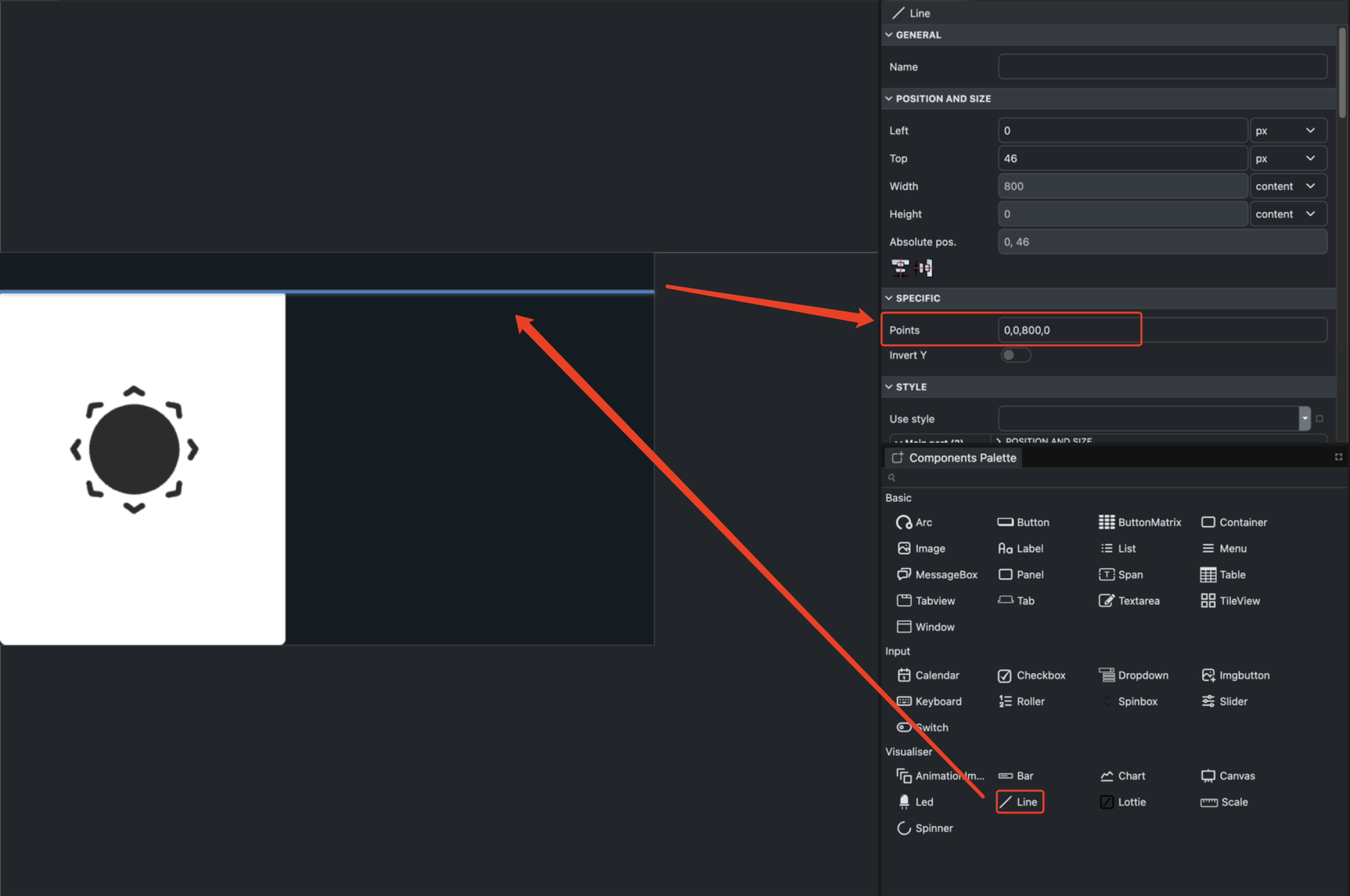Open the Use style dropdown

coord(1305,419)
